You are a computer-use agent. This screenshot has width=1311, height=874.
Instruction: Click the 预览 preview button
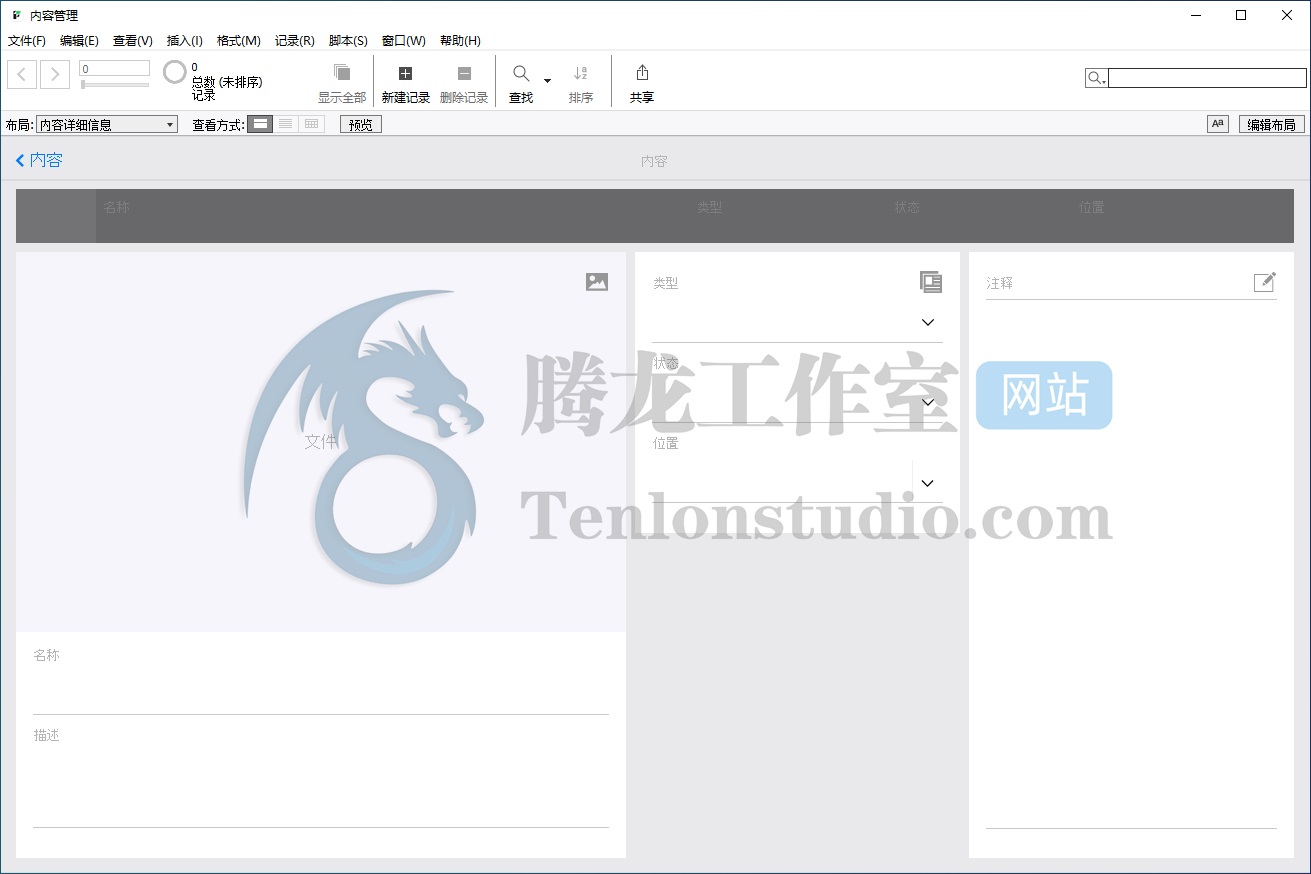click(360, 125)
